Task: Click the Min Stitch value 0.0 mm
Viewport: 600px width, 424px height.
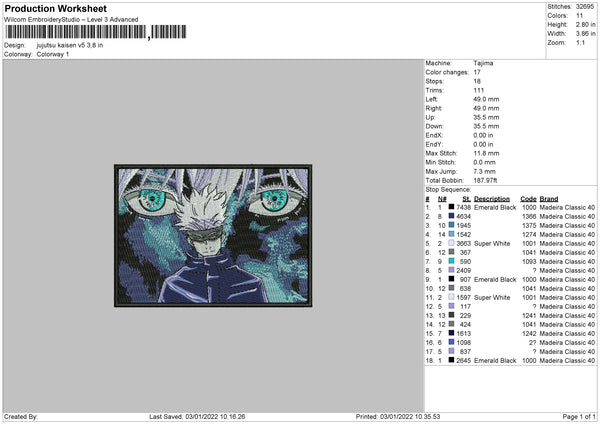Action: coord(484,162)
